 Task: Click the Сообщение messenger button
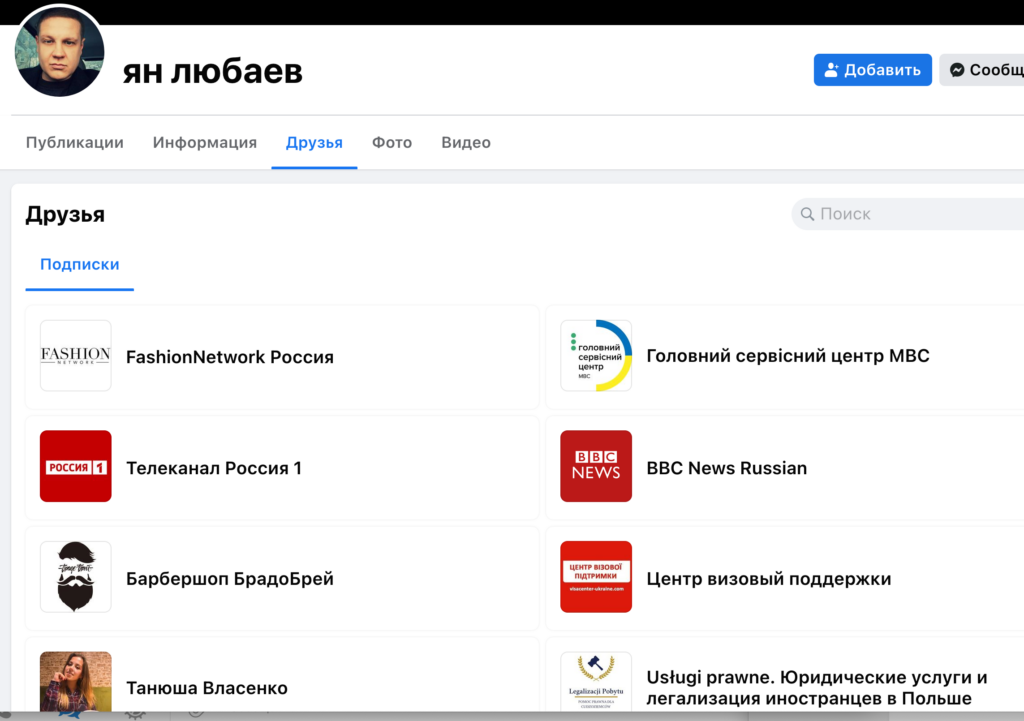(x=984, y=70)
